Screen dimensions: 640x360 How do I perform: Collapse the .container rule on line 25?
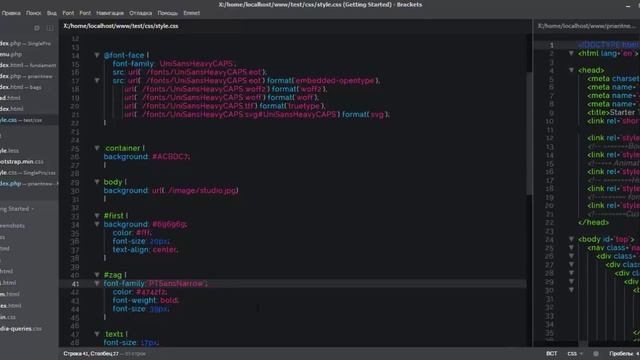97,148
